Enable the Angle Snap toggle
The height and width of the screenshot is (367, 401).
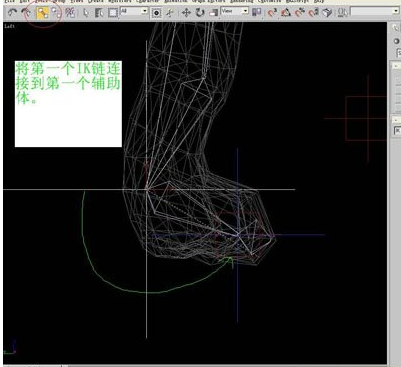[286, 13]
